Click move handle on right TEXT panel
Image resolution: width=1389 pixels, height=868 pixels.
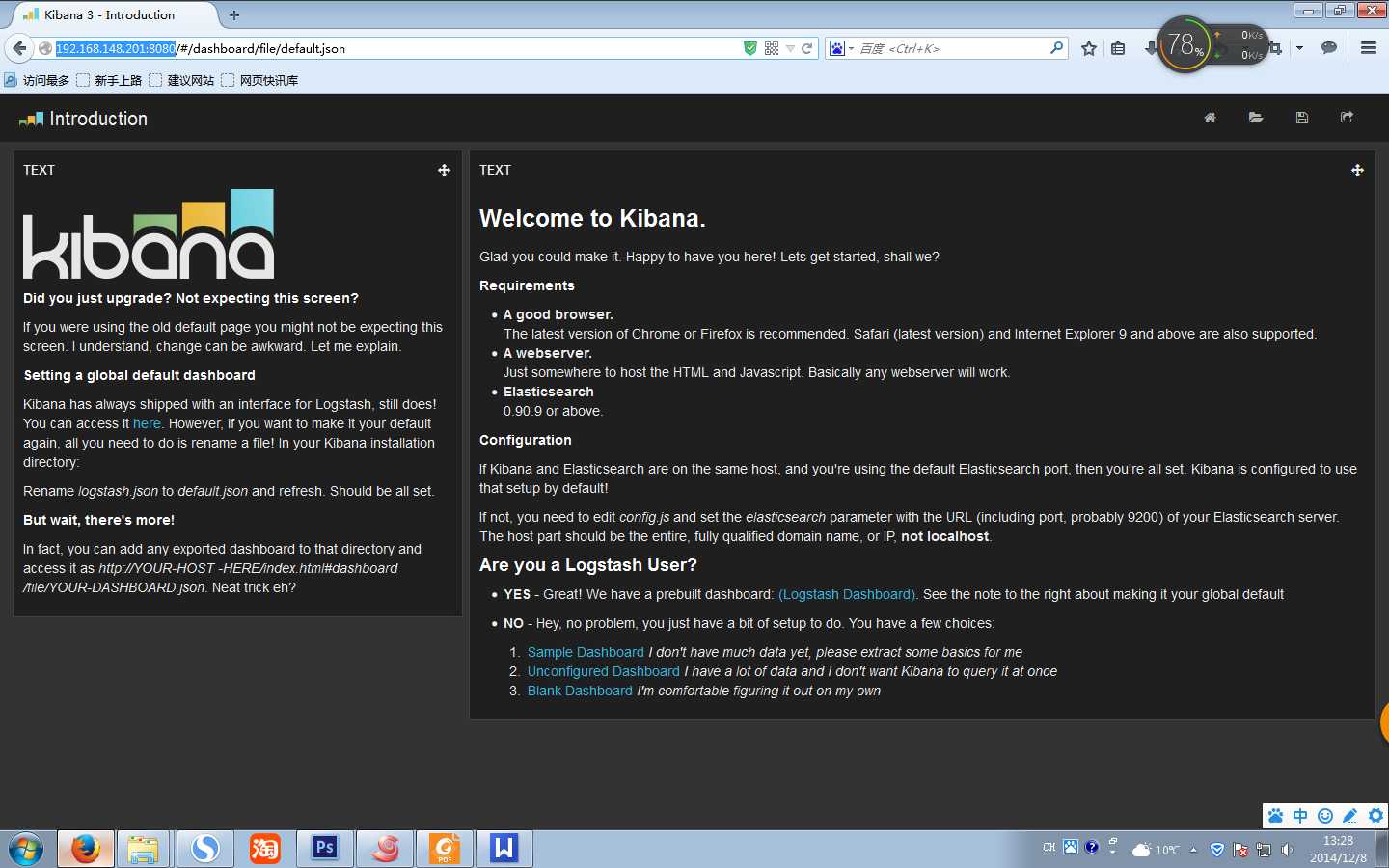(1357, 170)
